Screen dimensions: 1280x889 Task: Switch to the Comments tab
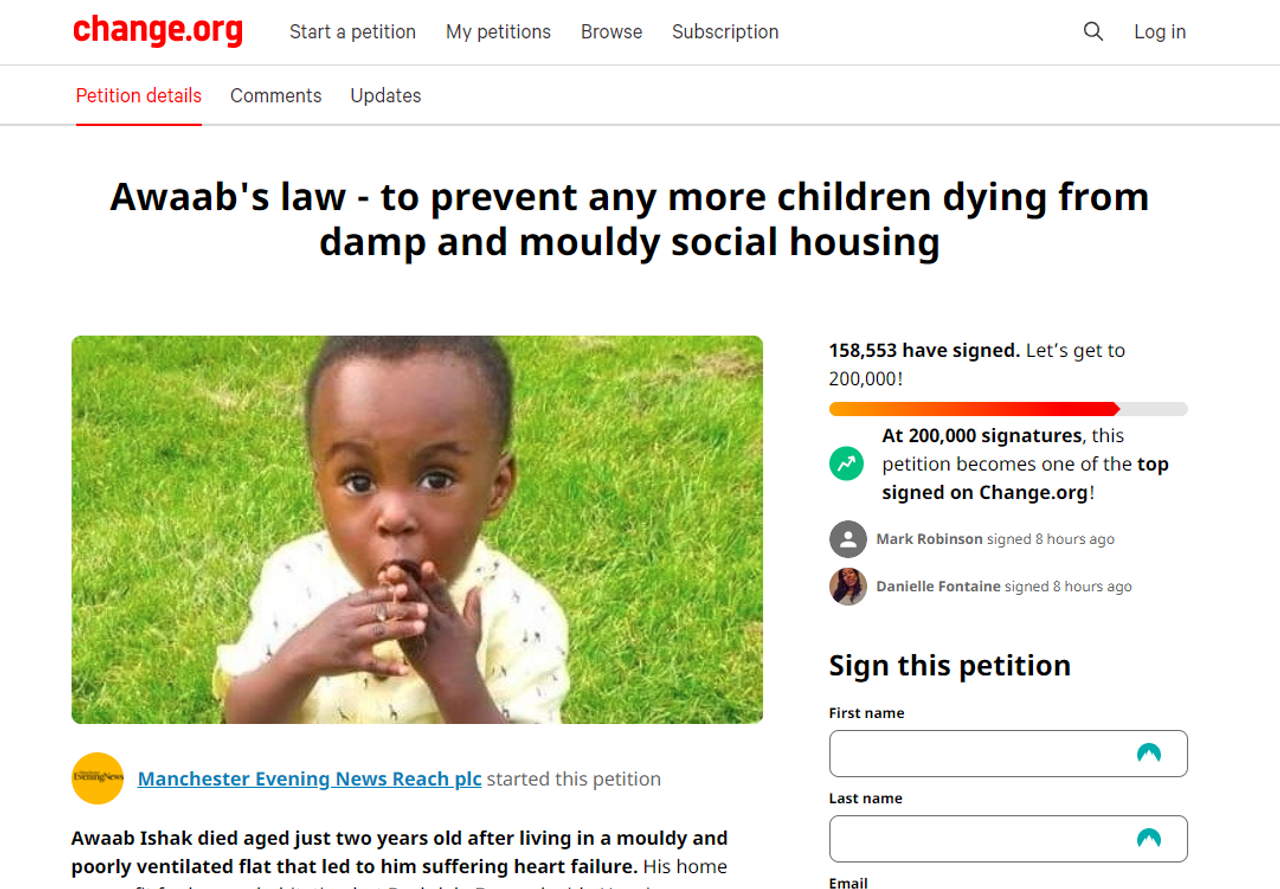point(276,96)
